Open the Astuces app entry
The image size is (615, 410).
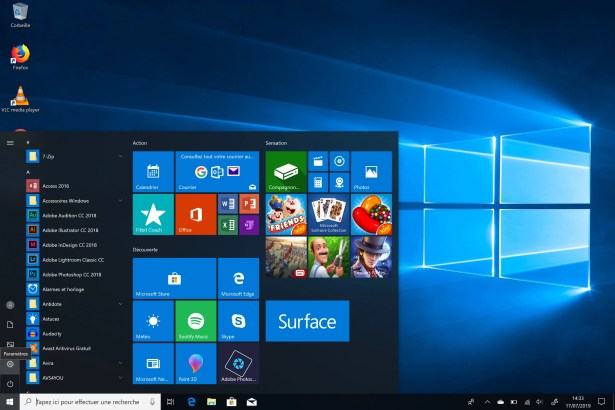[75, 319]
